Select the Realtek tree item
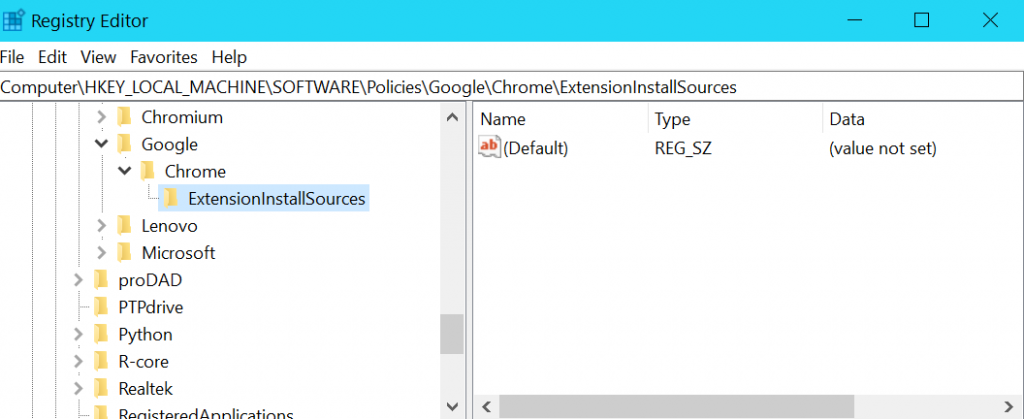The height and width of the screenshot is (419, 1024). tap(146, 389)
